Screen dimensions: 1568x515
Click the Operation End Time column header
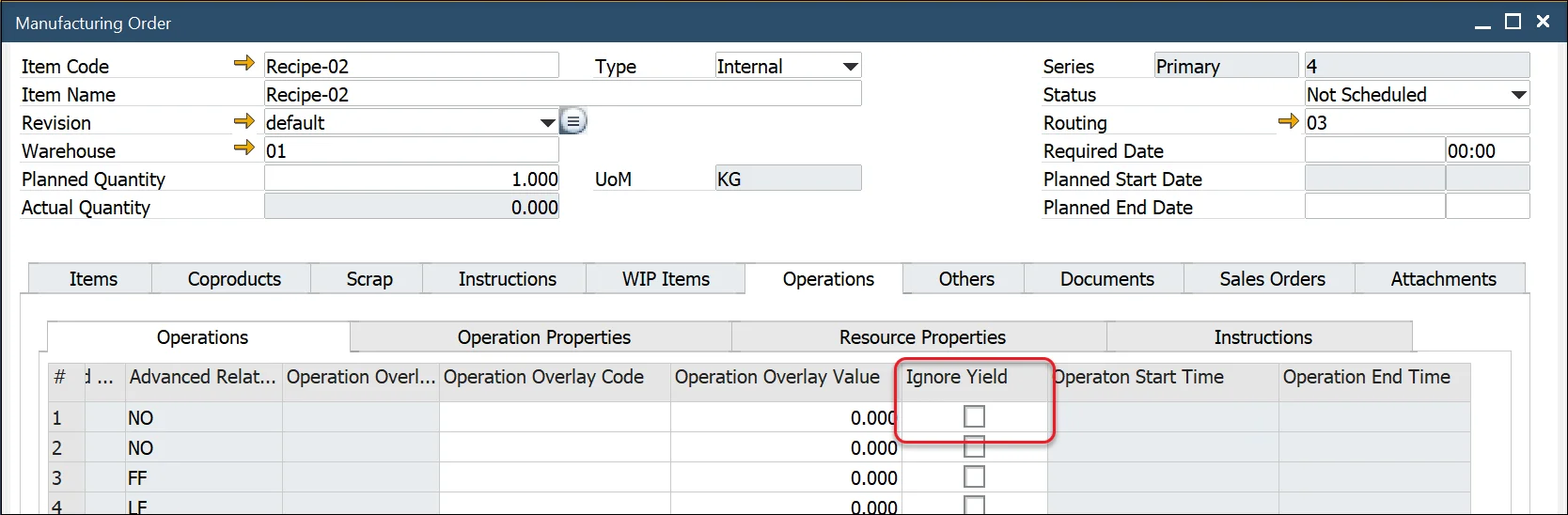click(1374, 377)
